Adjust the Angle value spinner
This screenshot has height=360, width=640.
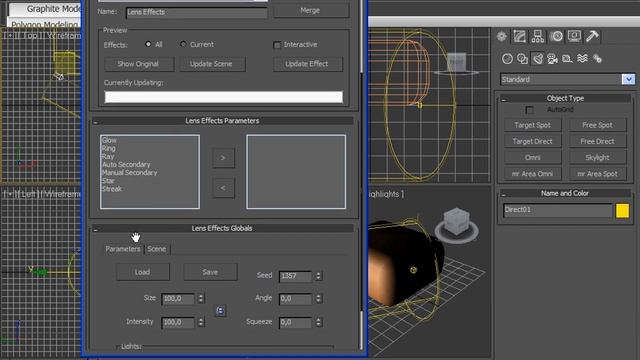coord(318,299)
